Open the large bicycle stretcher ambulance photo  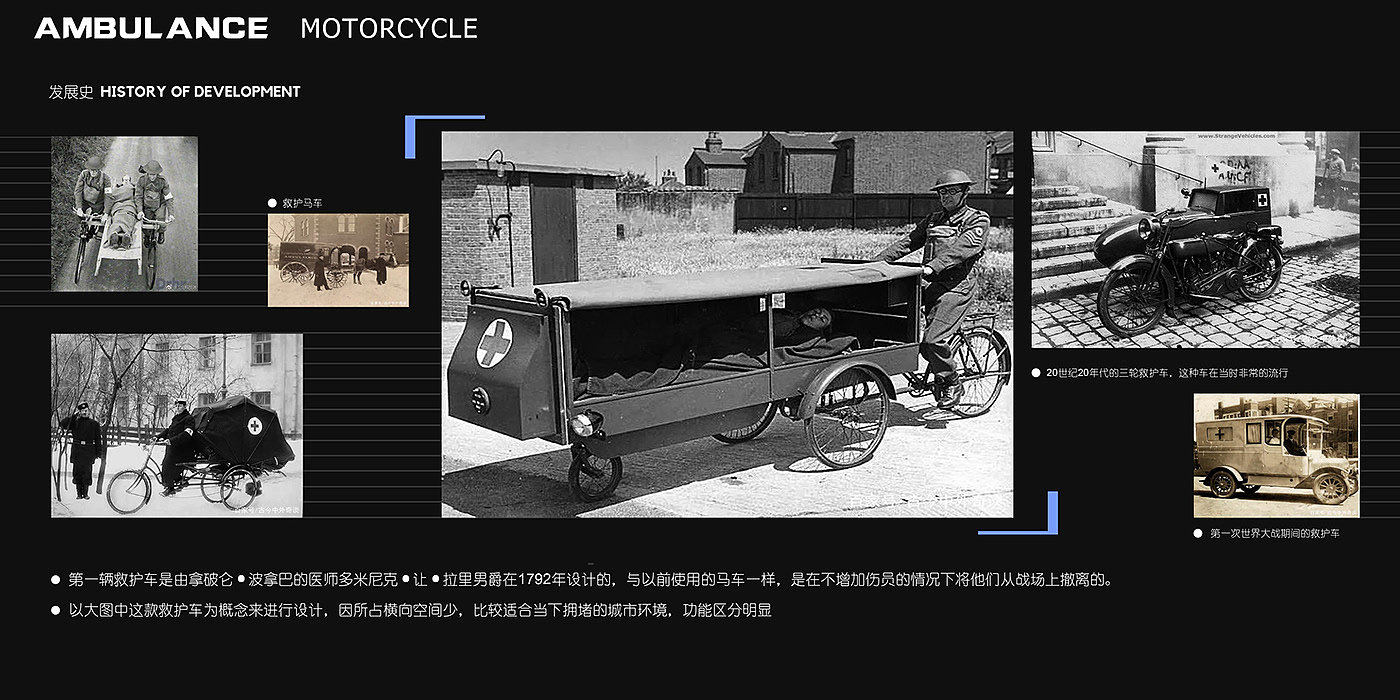(727, 325)
